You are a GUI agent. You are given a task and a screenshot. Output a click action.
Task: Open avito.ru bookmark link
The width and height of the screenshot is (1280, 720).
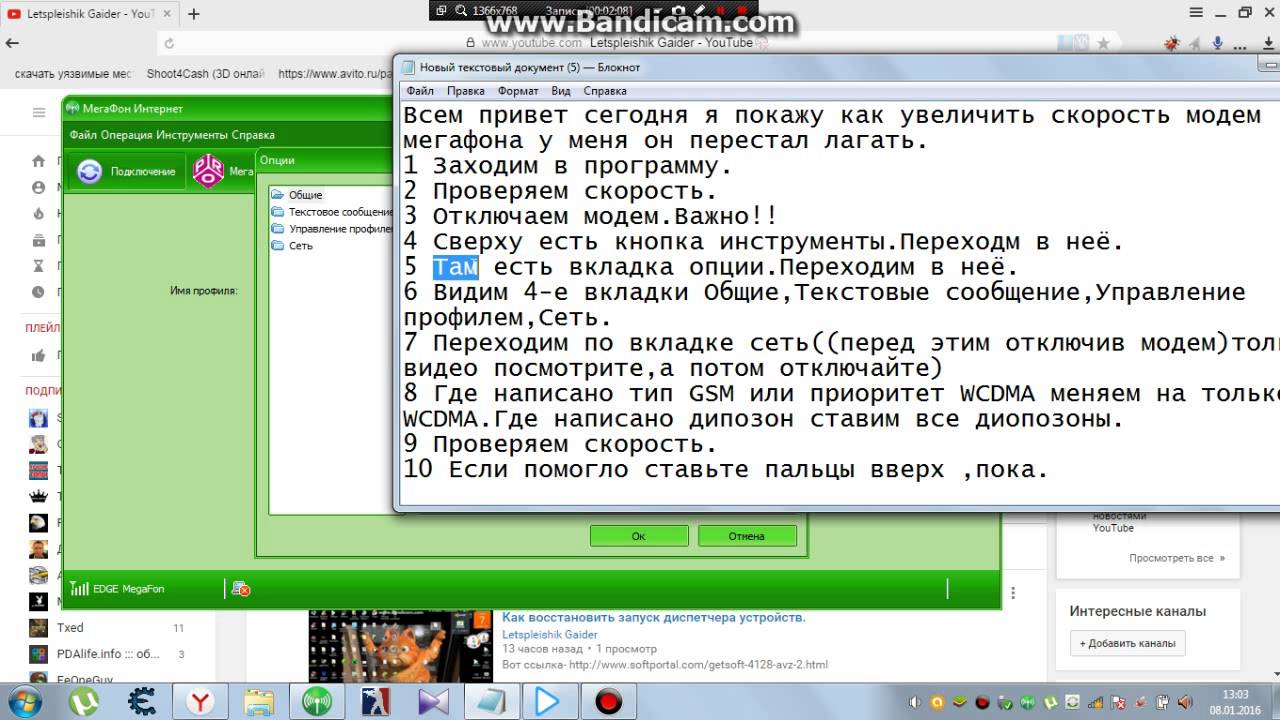[335, 74]
